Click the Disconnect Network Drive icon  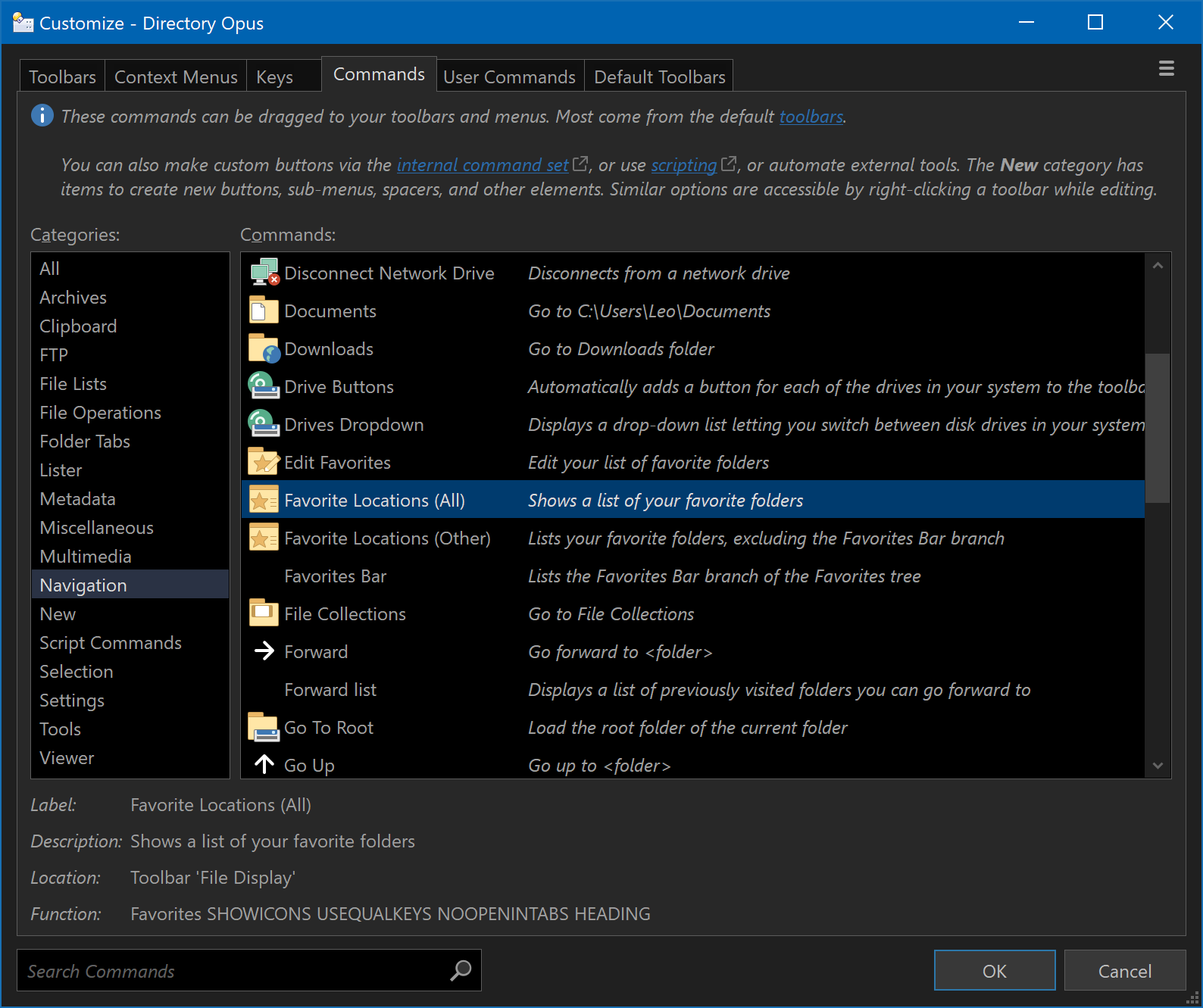264,273
